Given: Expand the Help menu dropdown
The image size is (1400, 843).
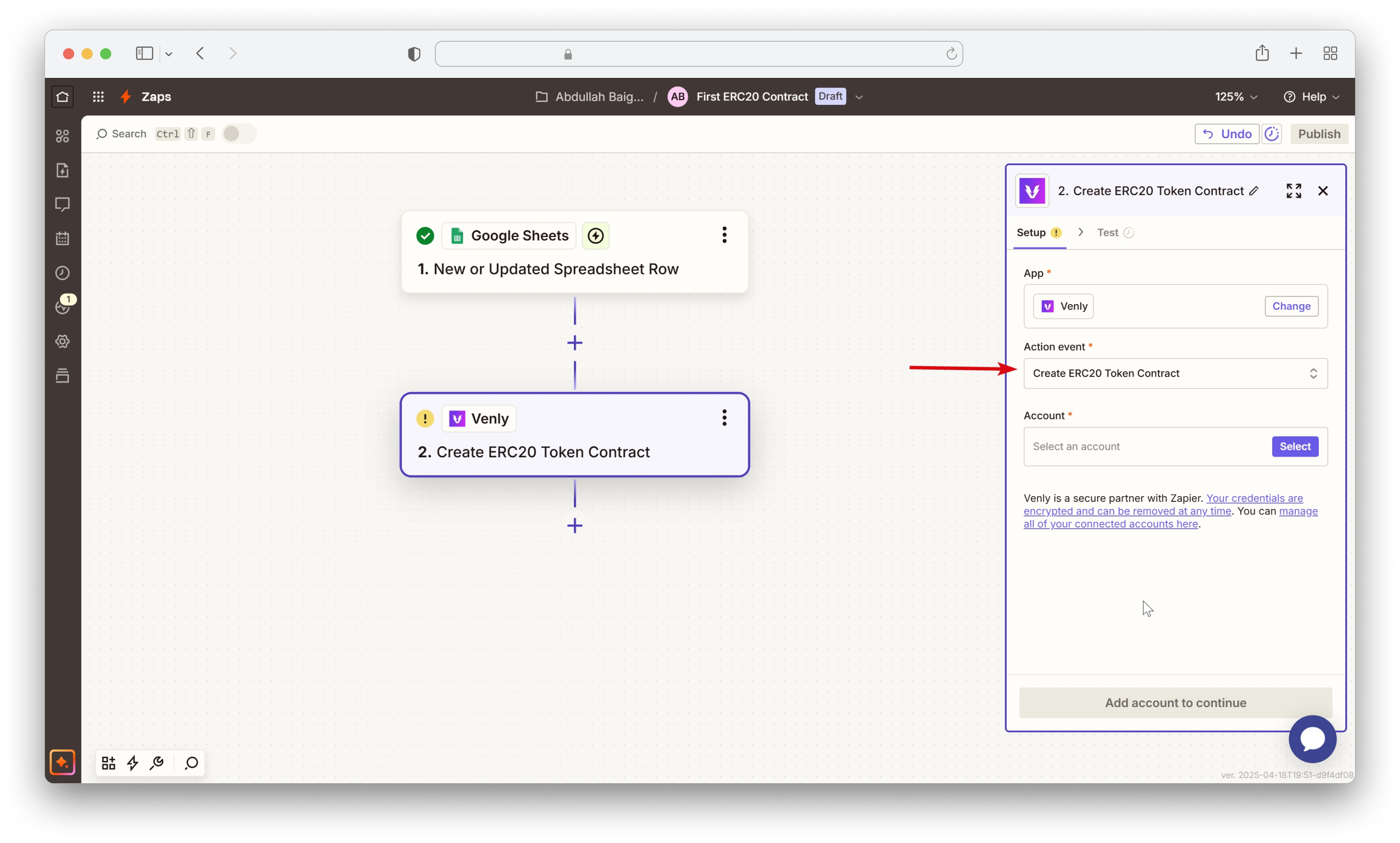Looking at the screenshot, I should [1311, 97].
